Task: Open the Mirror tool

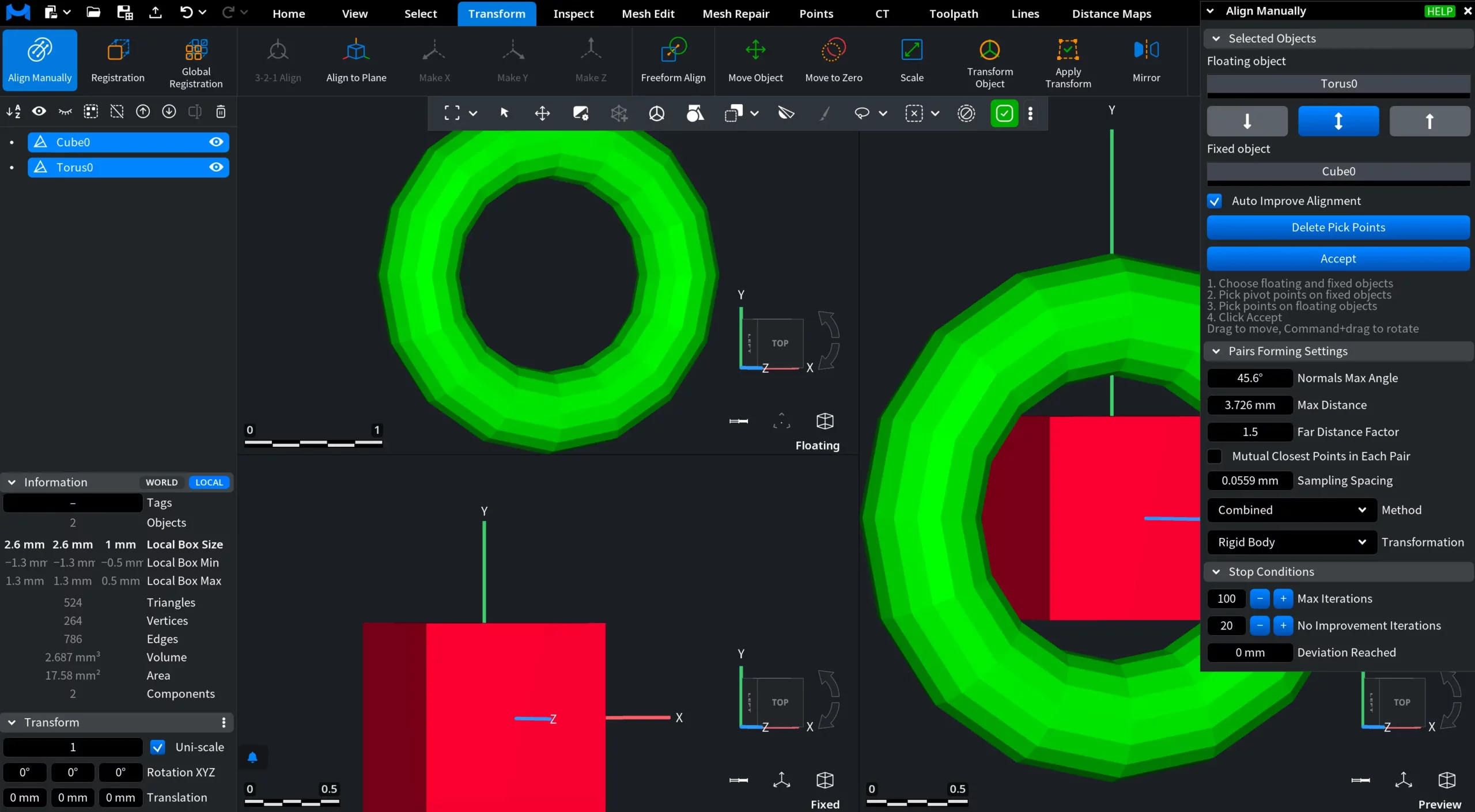Action: [1146, 60]
